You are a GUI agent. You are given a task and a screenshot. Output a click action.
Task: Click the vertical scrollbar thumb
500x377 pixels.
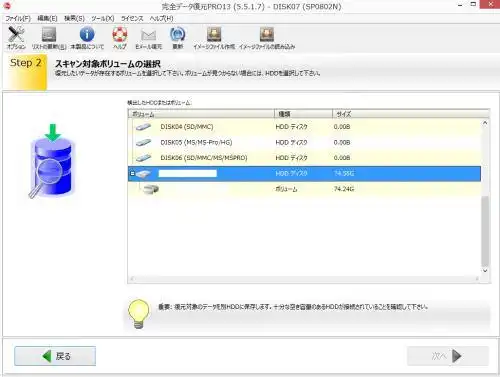(485, 231)
